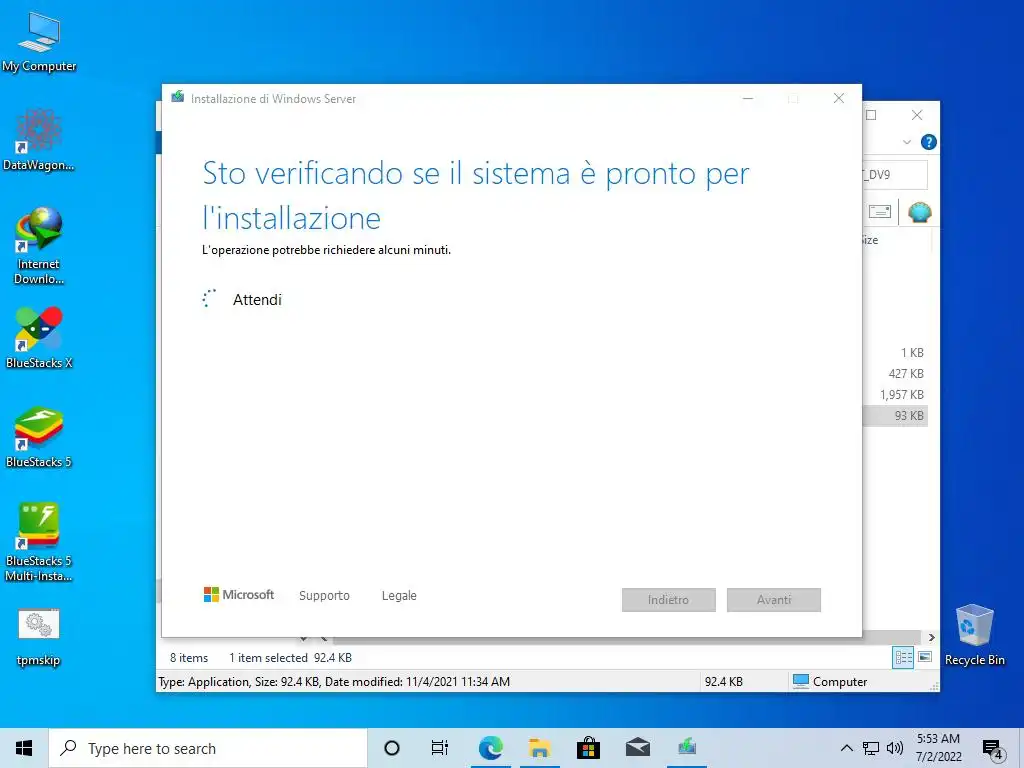Click the Windows Start button
The image size is (1024, 768).
pos(24,748)
